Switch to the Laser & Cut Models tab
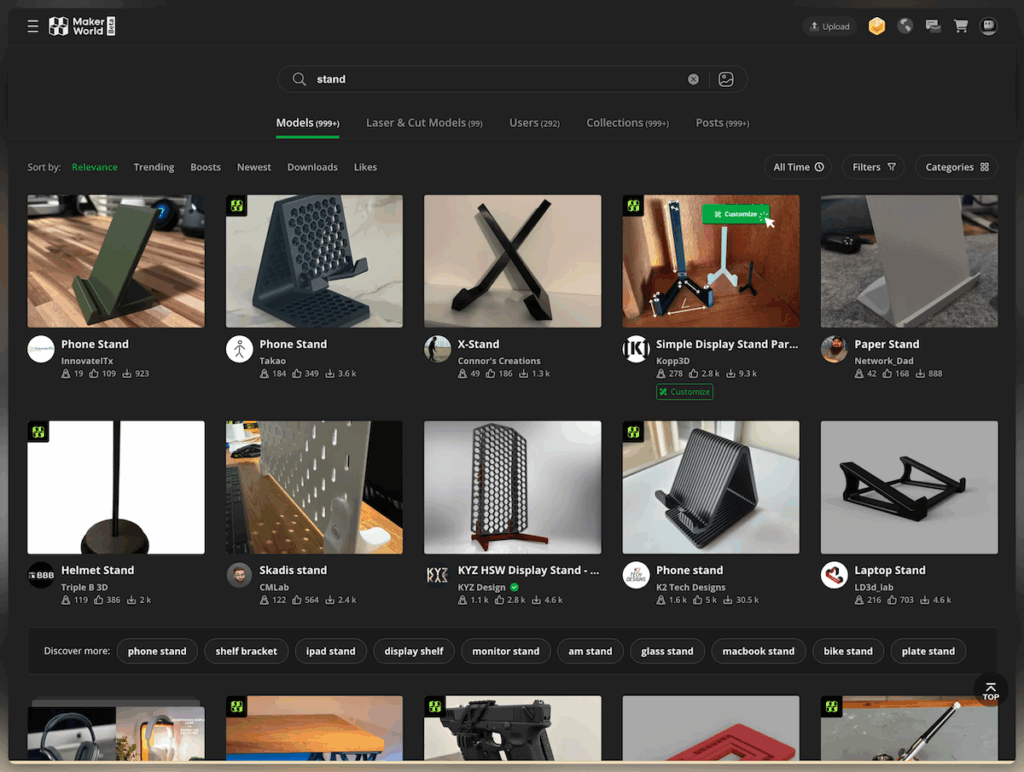1024x772 pixels. pos(424,123)
